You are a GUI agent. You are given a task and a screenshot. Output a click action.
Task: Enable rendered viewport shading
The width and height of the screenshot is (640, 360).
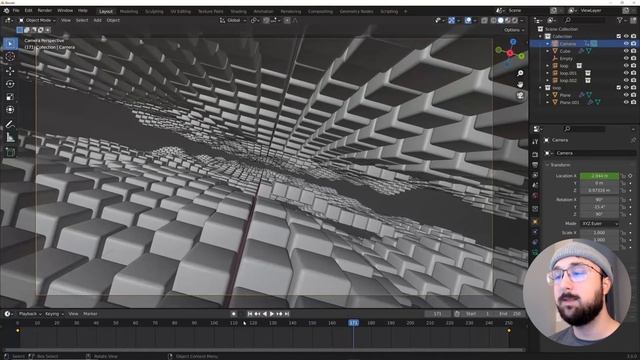pyautogui.click(x=515, y=20)
